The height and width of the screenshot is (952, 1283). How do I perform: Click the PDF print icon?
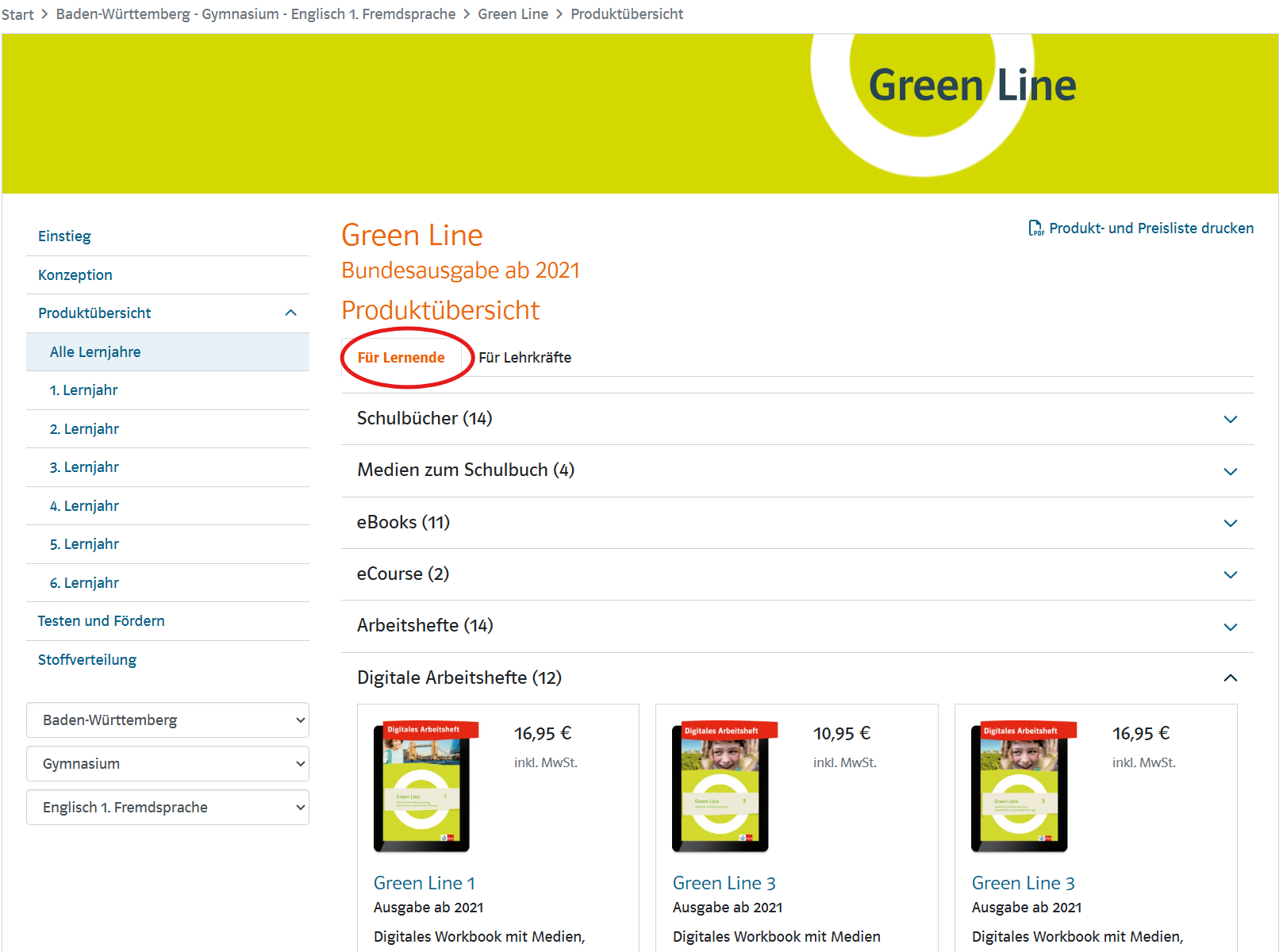click(x=1035, y=228)
